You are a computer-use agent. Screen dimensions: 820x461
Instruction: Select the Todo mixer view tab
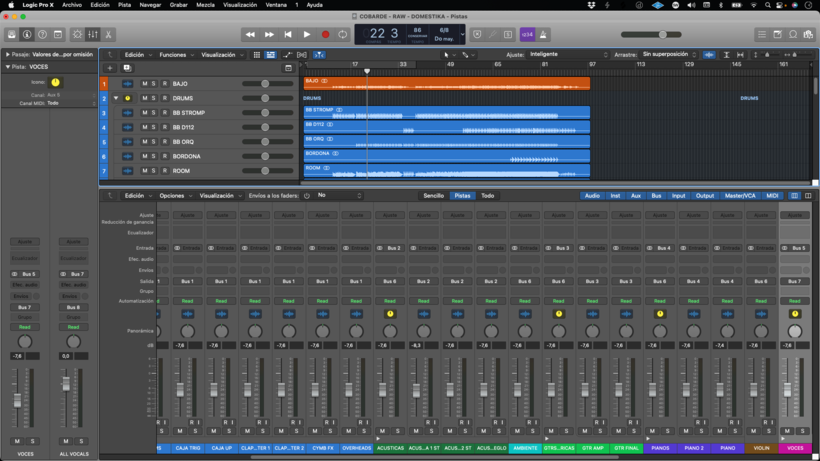coord(487,195)
